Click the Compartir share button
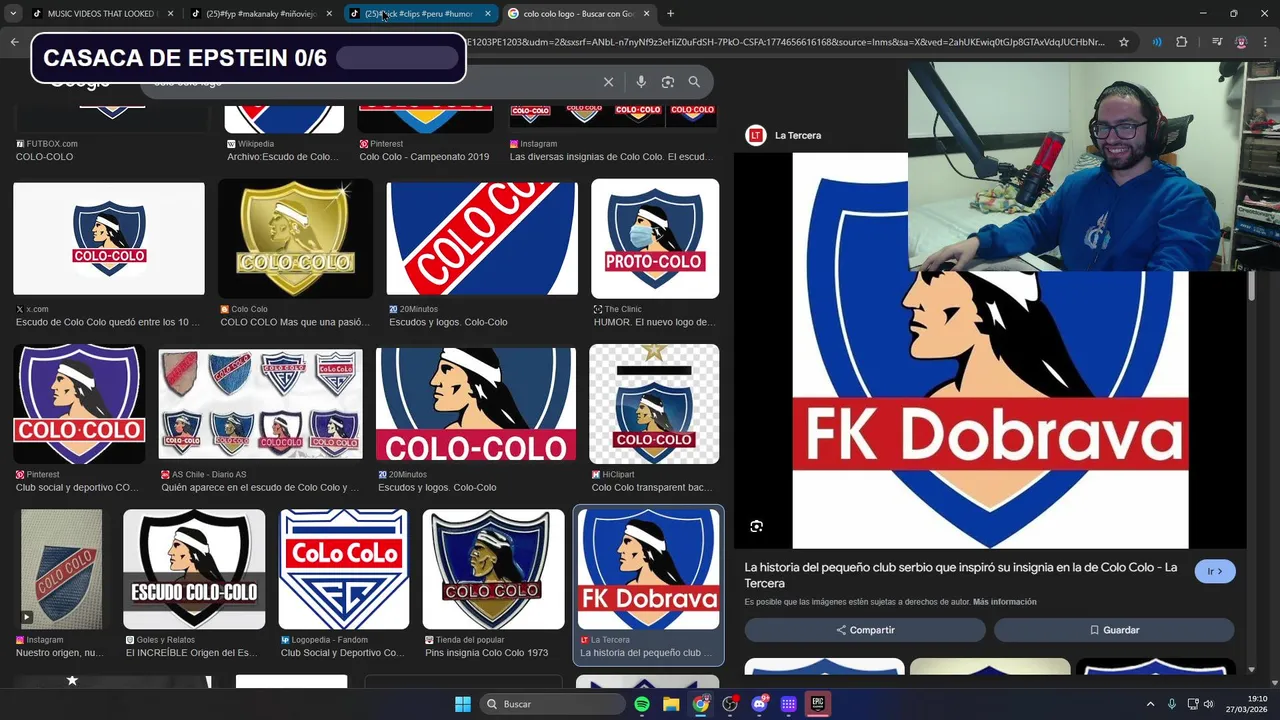 coord(865,630)
